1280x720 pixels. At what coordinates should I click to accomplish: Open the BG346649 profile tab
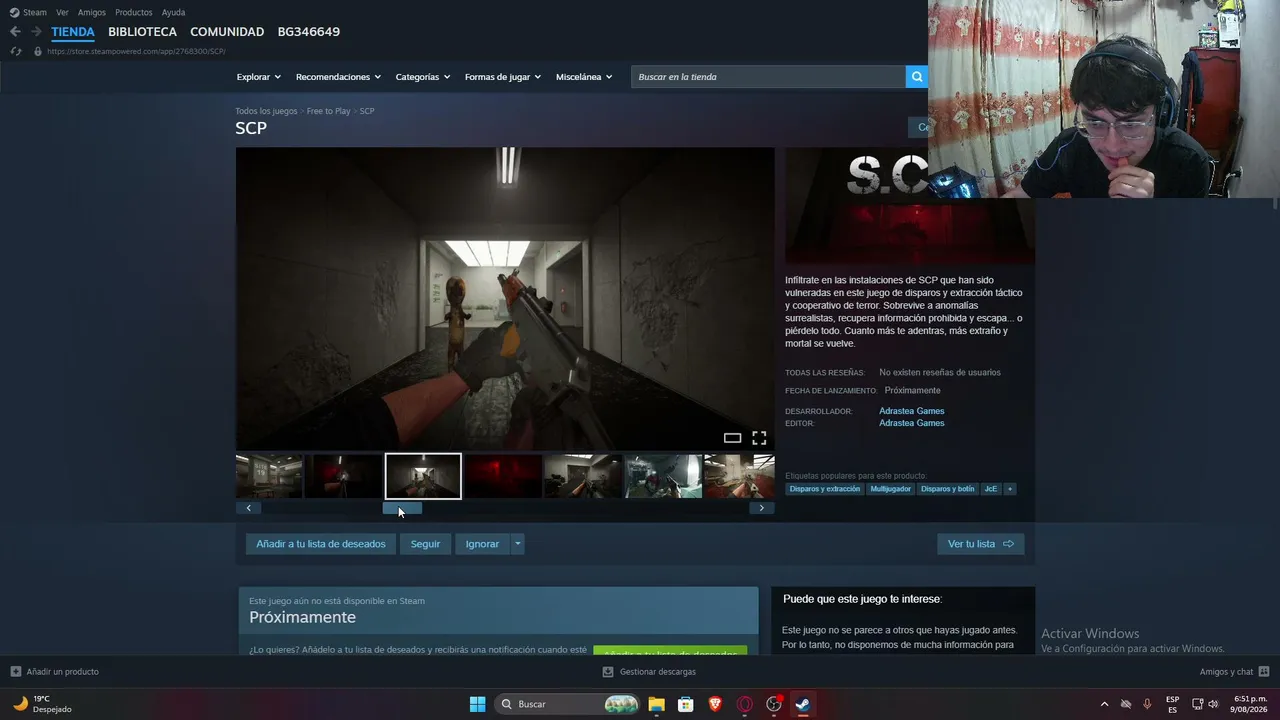(x=309, y=32)
